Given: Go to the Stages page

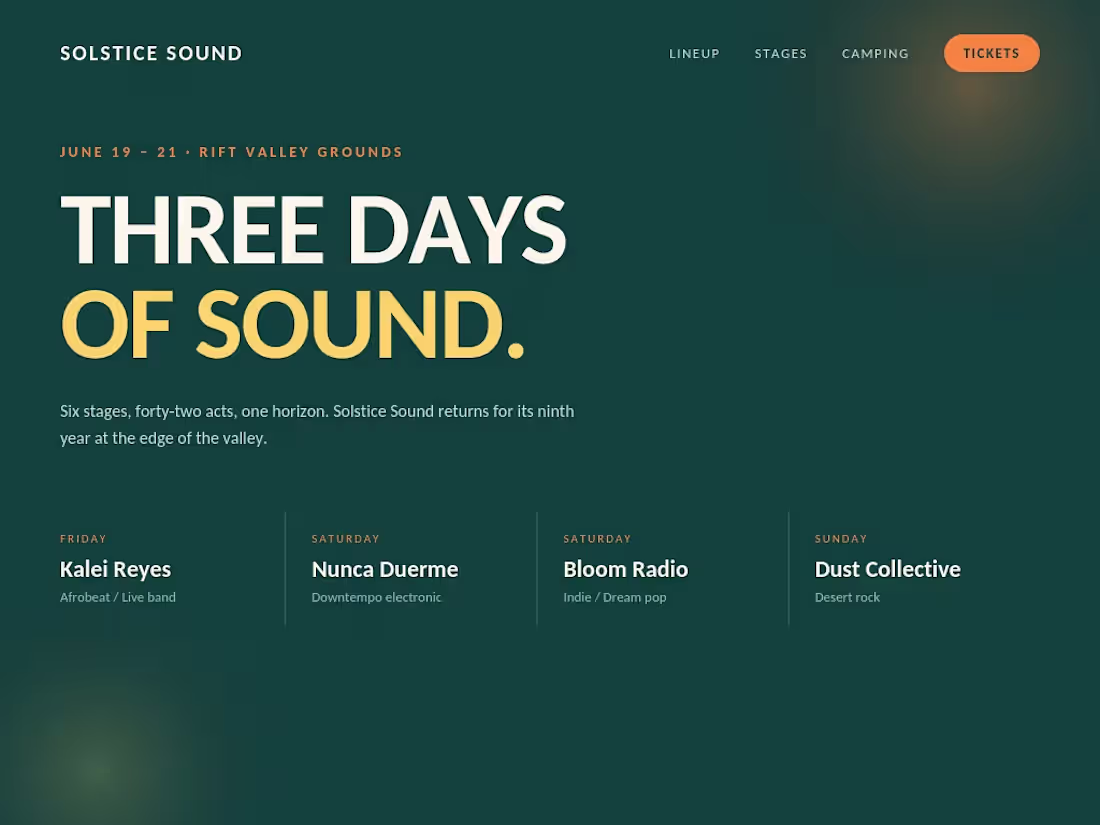Looking at the screenshot, I should click(780, 53).
